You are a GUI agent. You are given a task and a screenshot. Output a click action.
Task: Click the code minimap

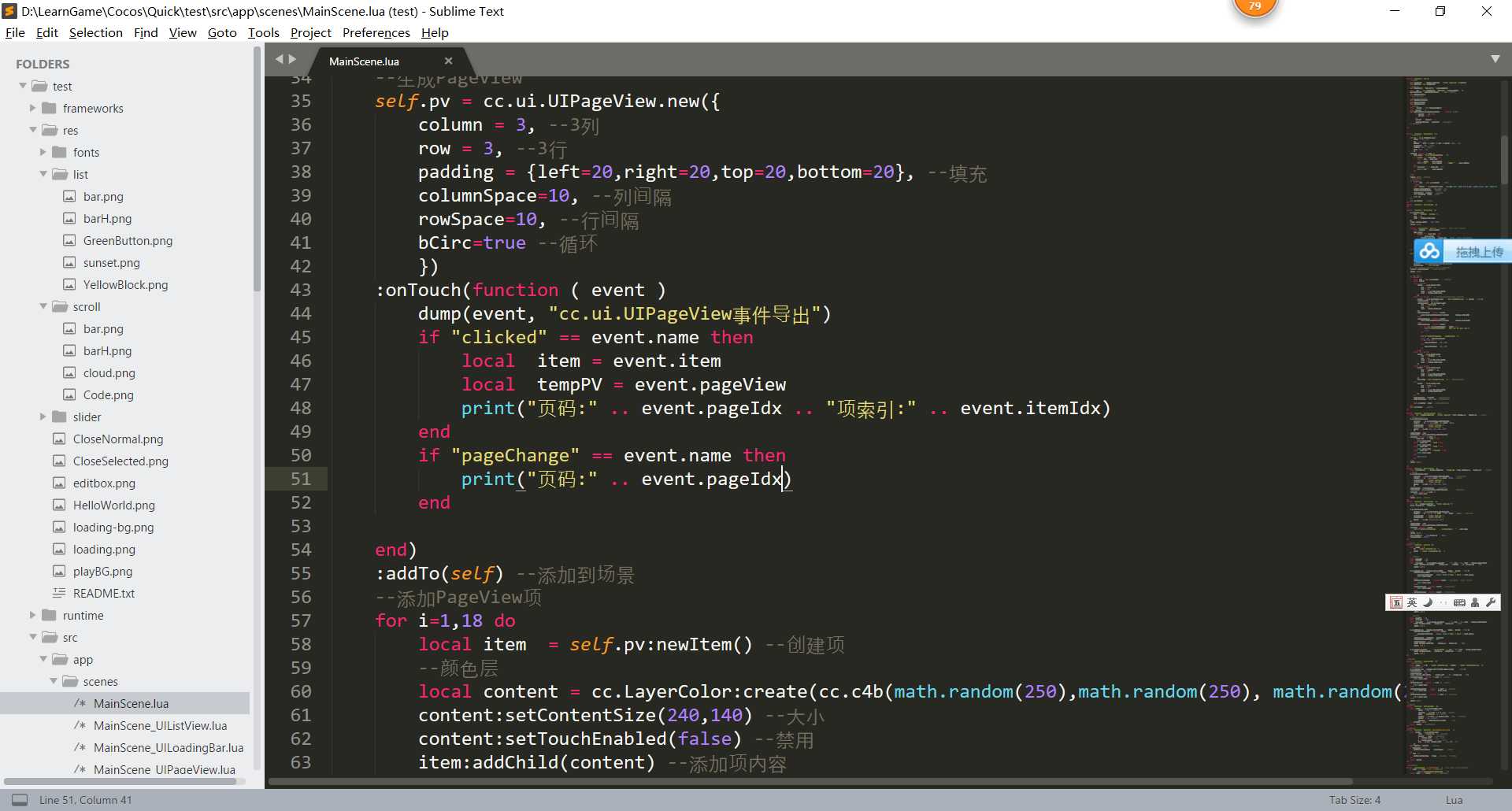tap(1451, 425)
